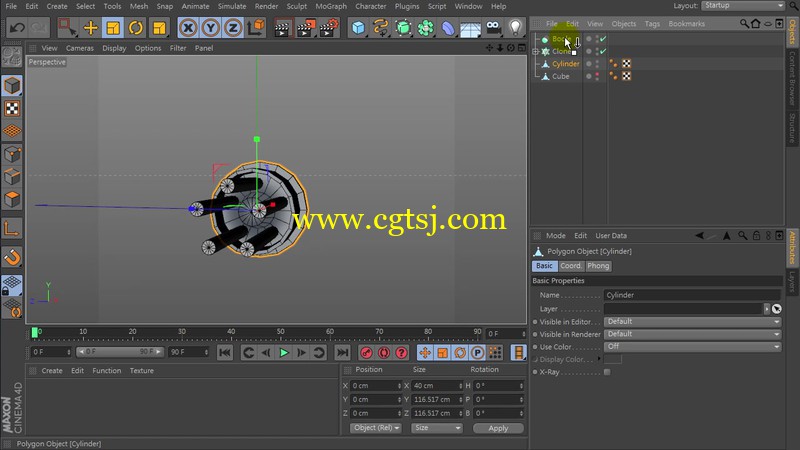The image size is (800, 450).
Task: Click the record active objects button
Action: tap(366, 353)
